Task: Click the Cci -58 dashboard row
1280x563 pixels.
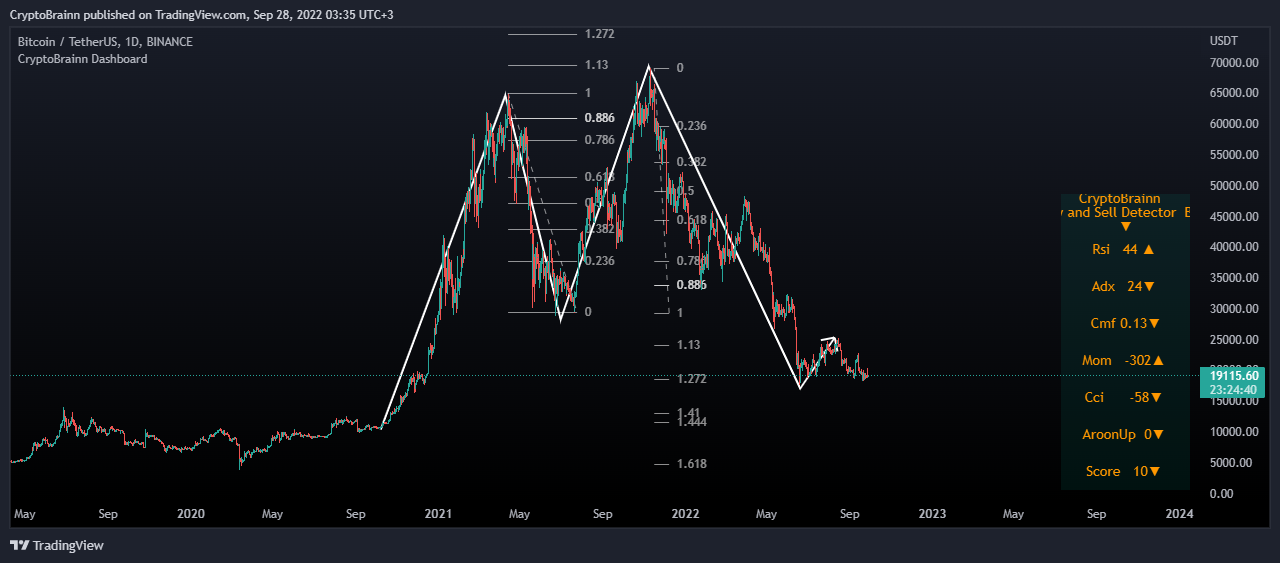Action: pos(1123,397)
